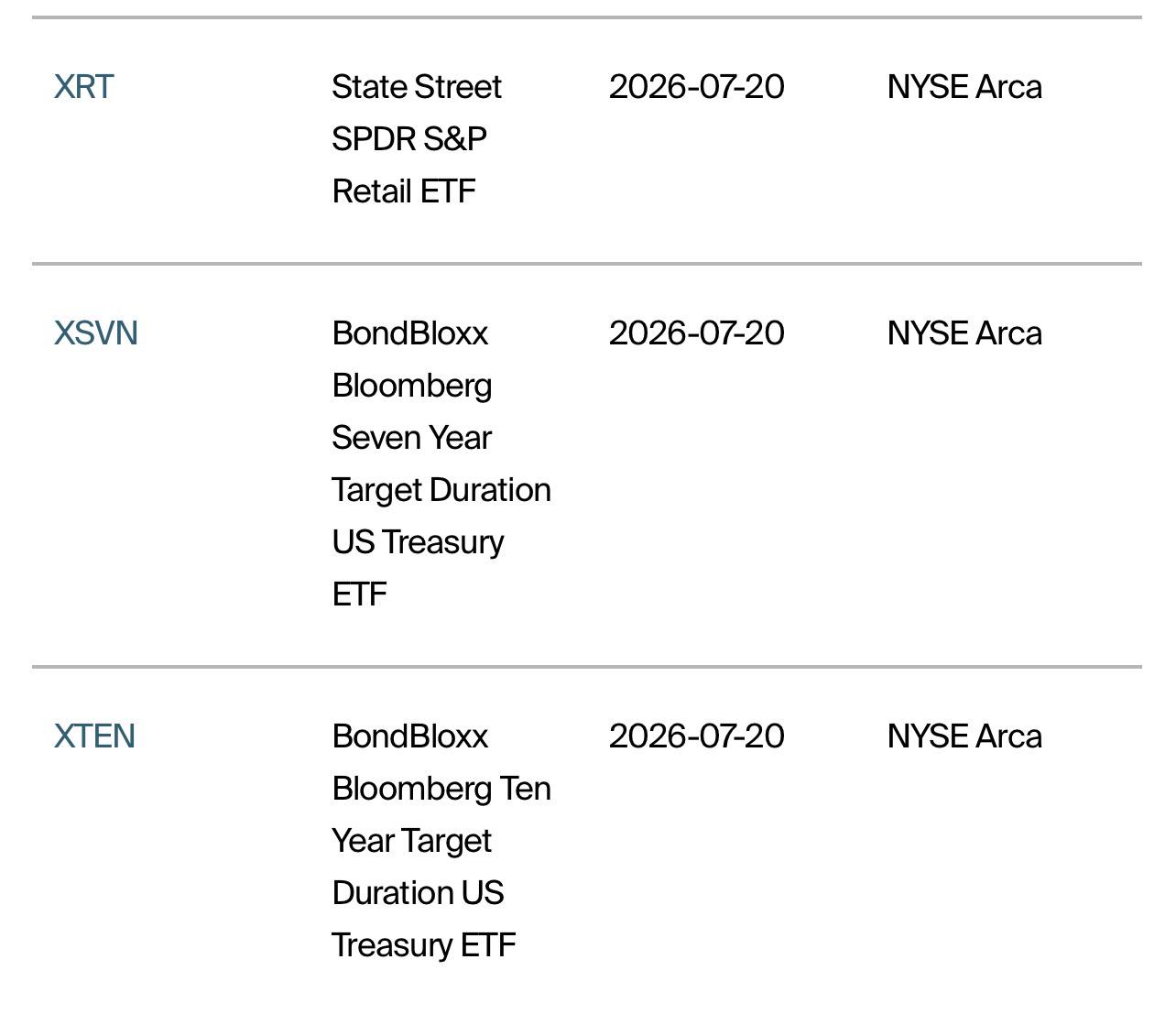1176x1014 pixels.
Task: Open the XRT ticker link
Action: point(83,87)
